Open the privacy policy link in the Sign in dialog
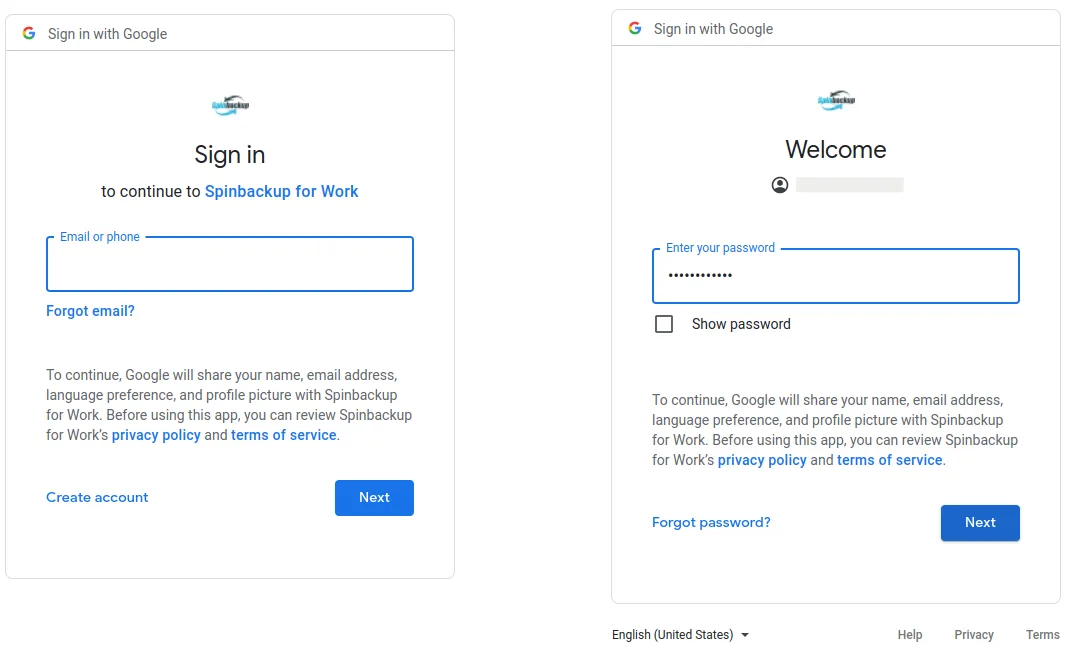 (x=156, y=434)
